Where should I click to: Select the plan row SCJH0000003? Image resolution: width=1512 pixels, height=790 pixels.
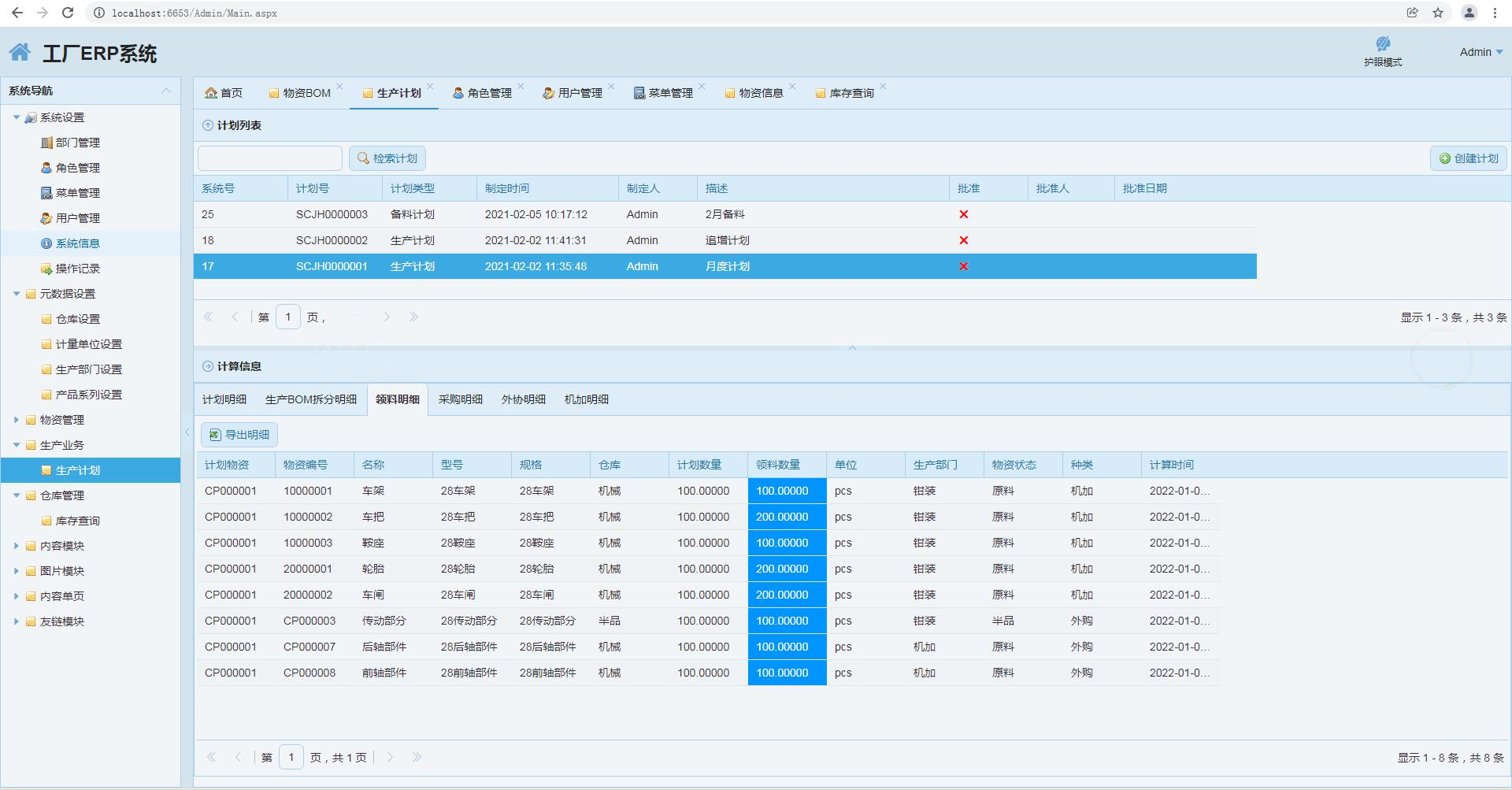pos(725,214)
